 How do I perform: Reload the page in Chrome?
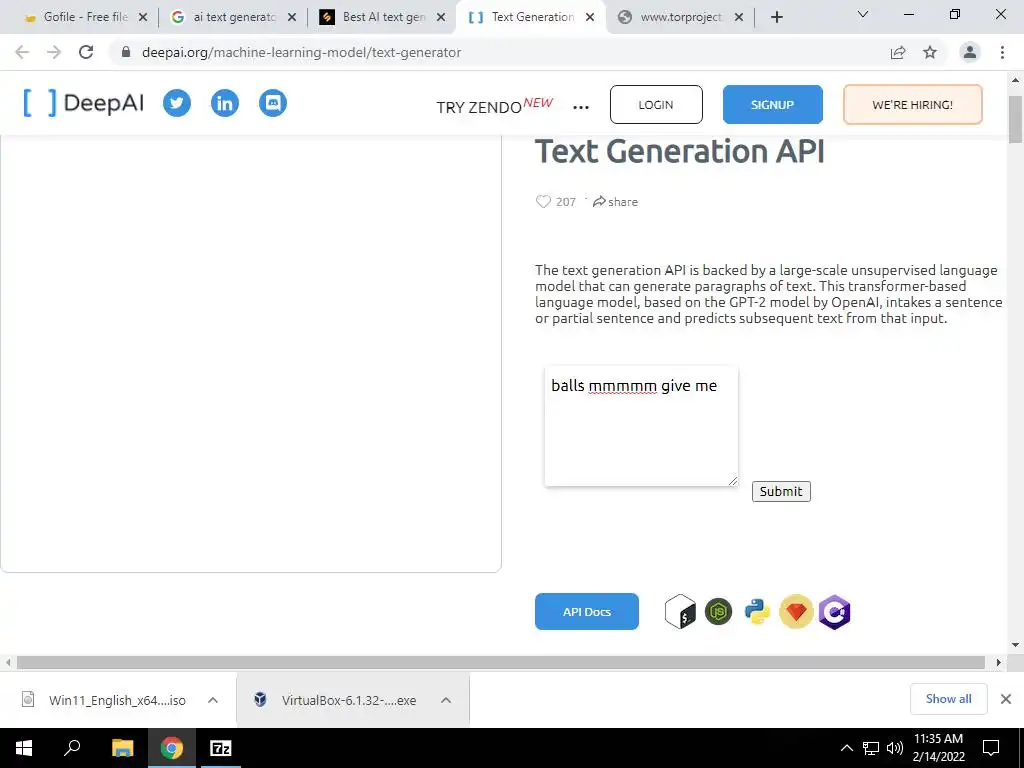(x=86, y=52)
